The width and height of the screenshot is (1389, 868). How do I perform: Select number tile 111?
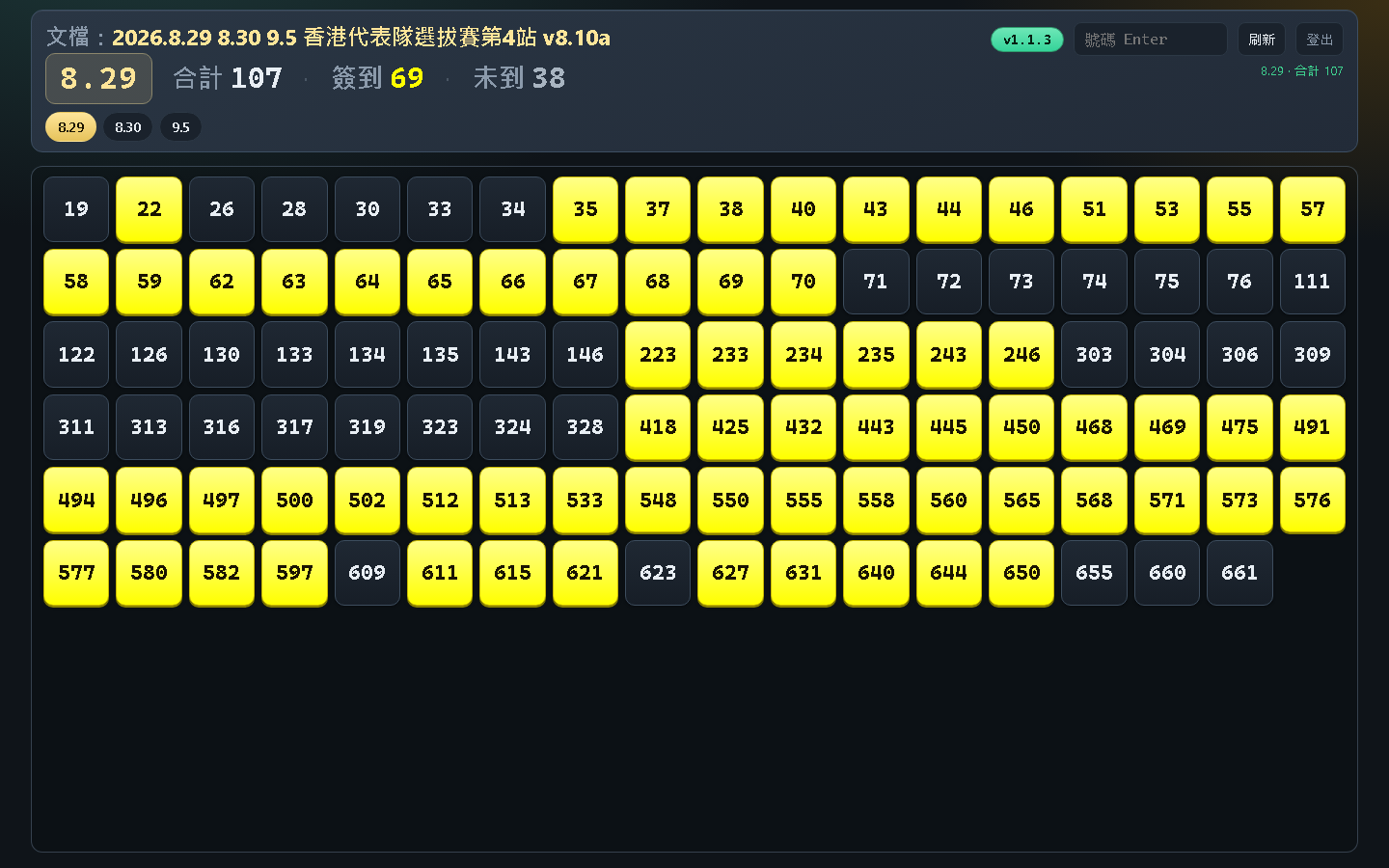point(1313,282)
